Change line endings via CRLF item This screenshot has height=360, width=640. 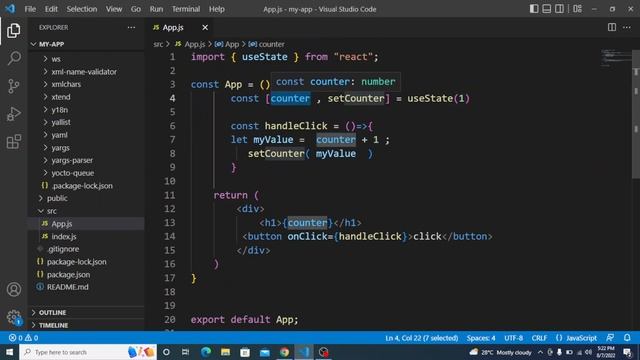pyautogui.click(x=539, y=338)
